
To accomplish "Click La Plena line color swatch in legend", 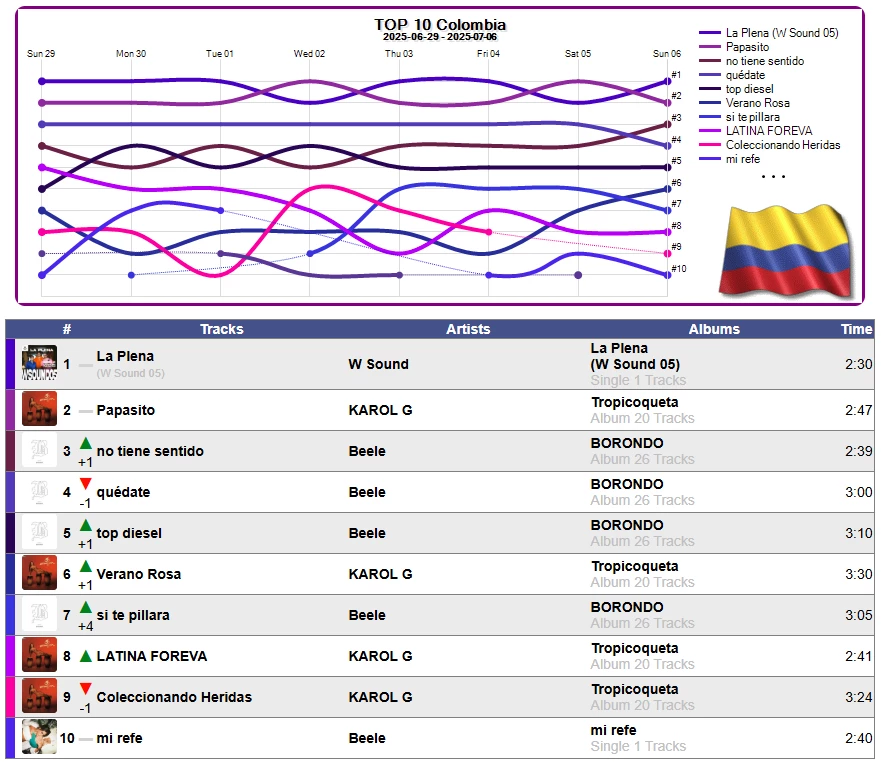I will (710, 33).
